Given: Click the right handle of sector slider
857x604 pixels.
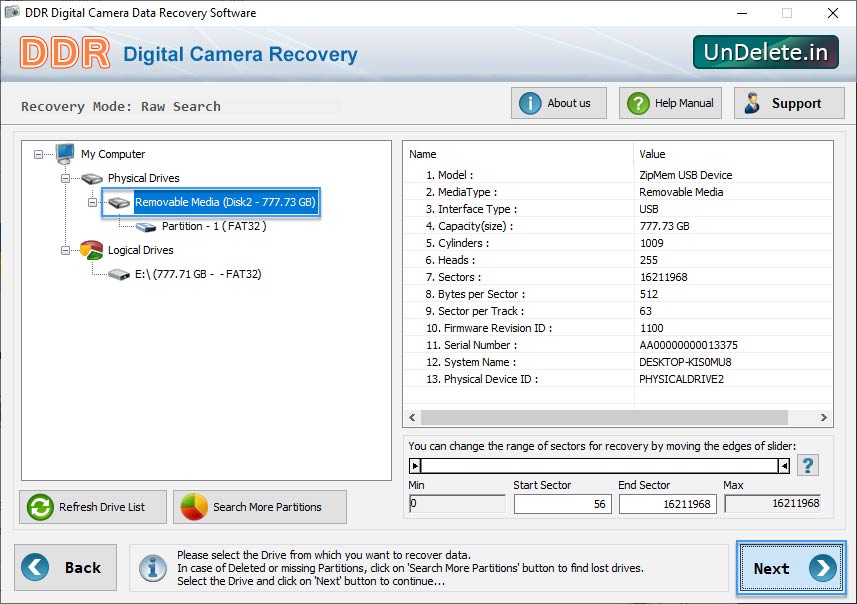Looking at the screenshot, I should tap(784, 466).
